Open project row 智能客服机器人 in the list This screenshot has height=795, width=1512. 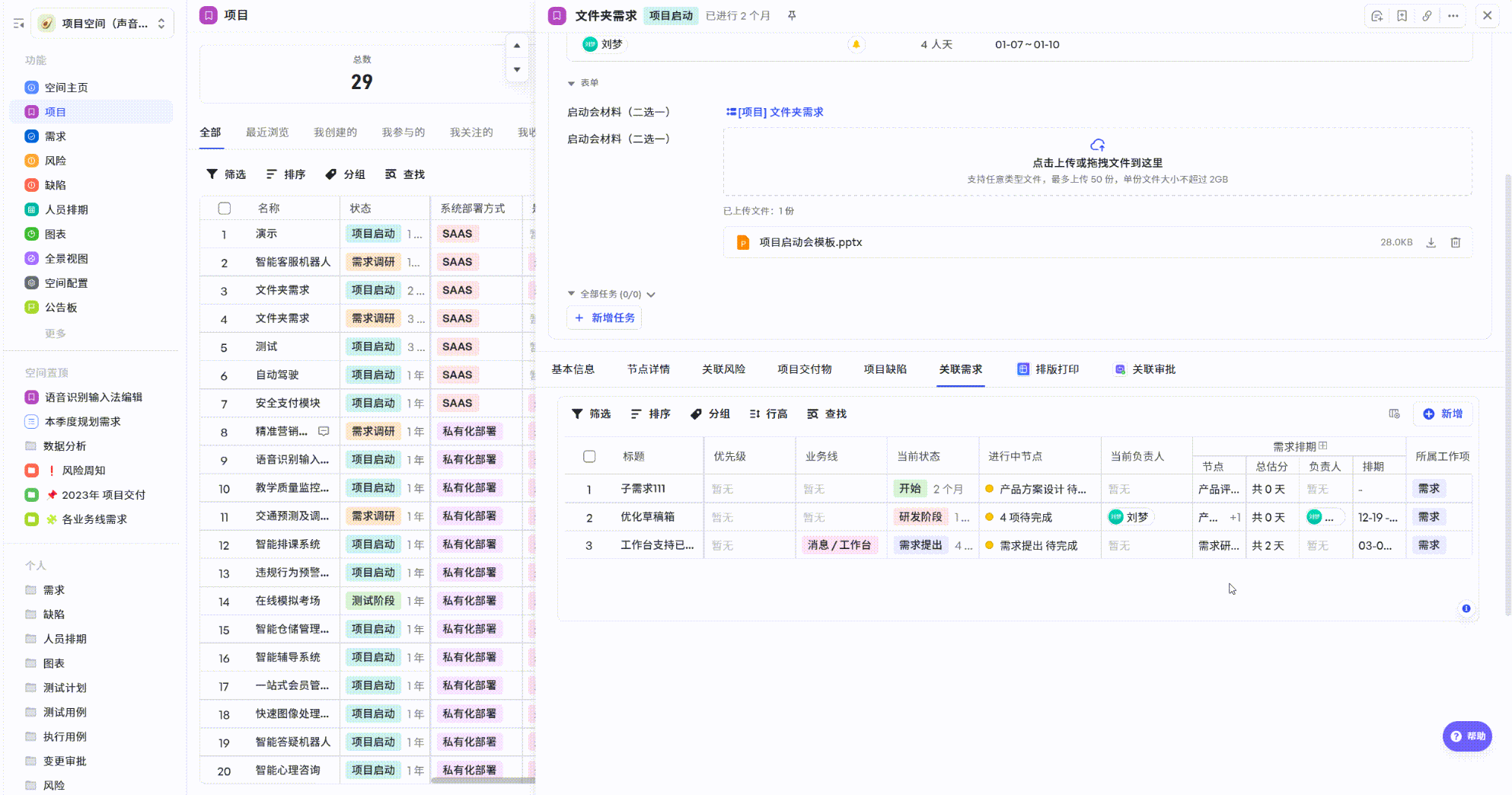pos(293,262)
